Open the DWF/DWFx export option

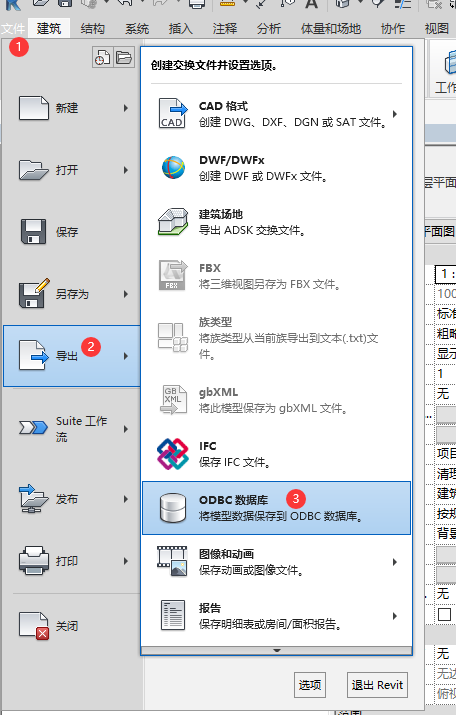point(276,168)
